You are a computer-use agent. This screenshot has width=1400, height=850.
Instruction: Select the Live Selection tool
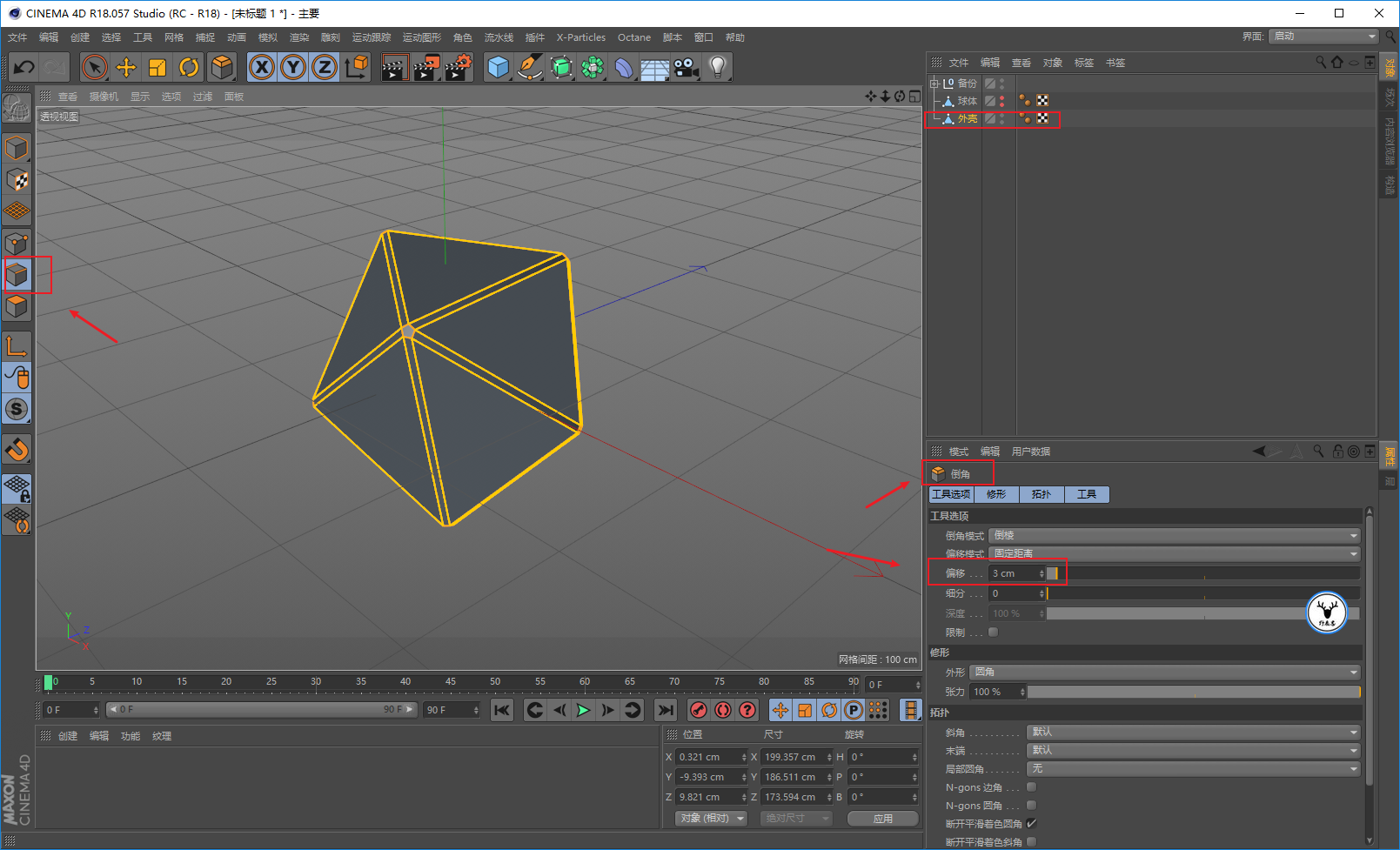coord(95,67)
